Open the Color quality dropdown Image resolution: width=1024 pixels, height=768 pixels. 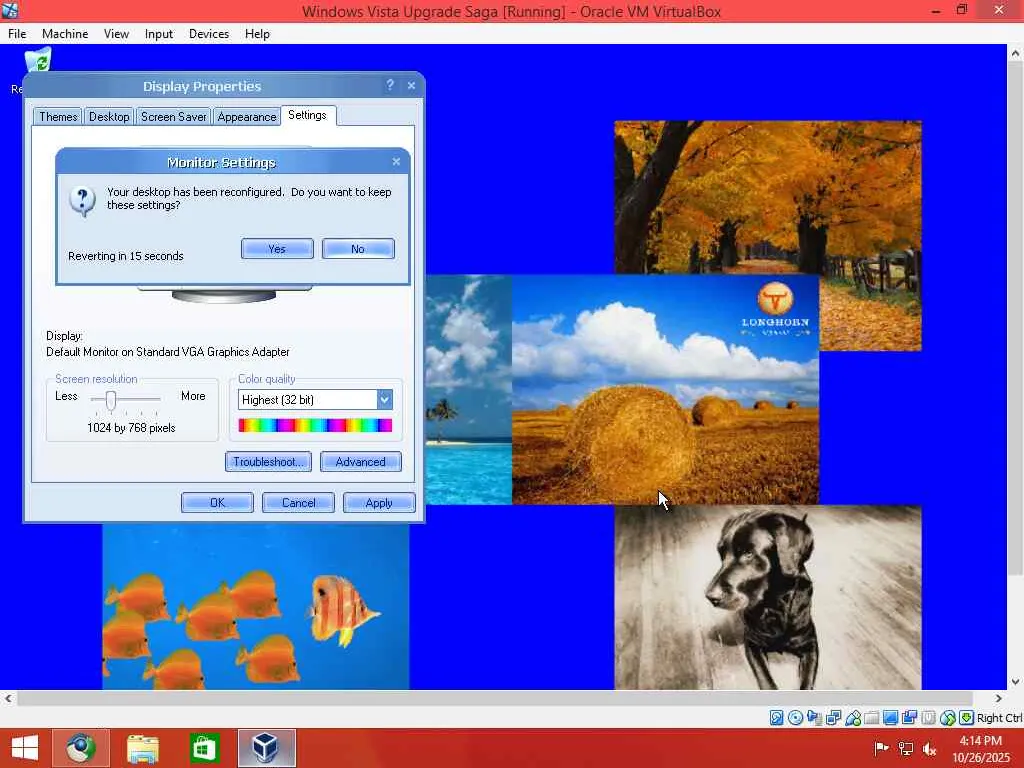(x=315, y=400)
